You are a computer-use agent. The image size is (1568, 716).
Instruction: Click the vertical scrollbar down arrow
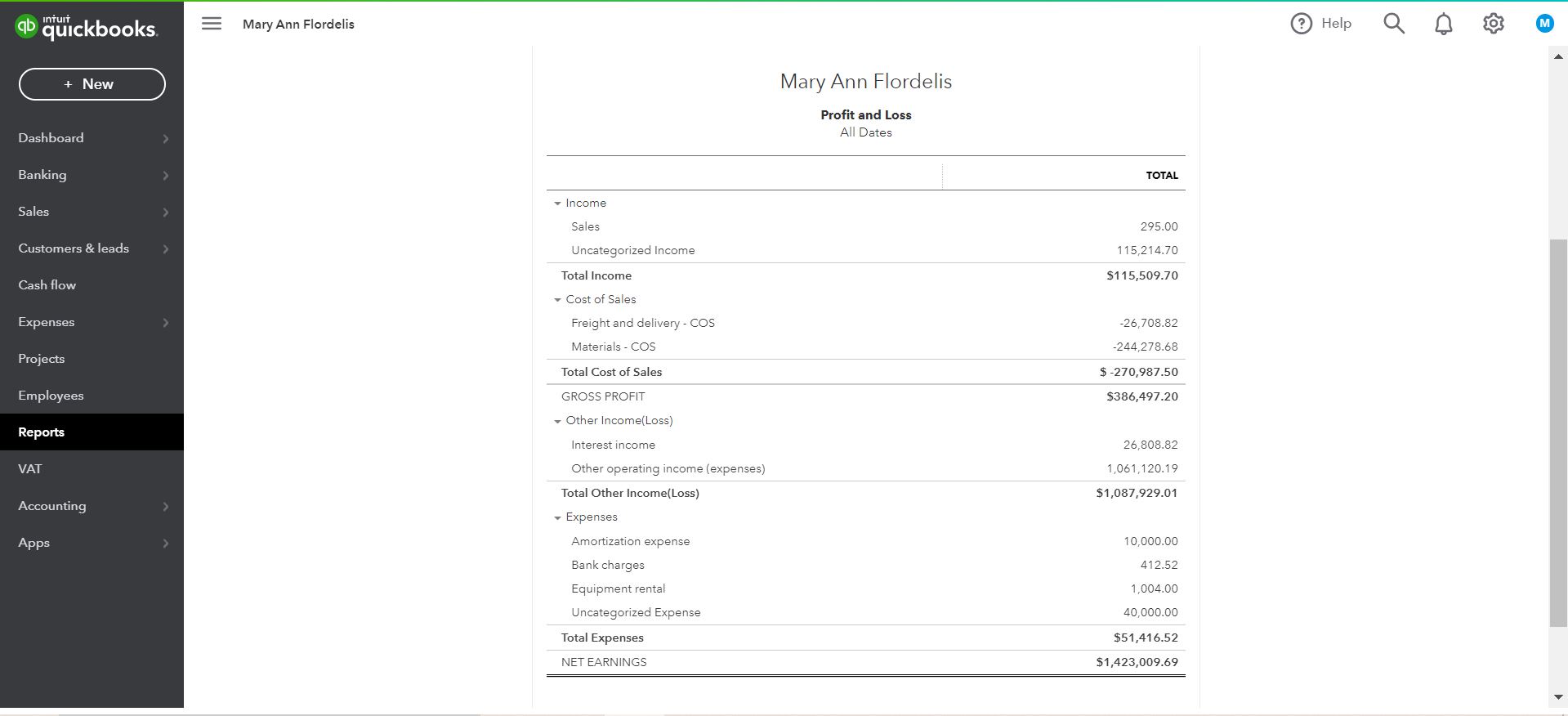1558,697
